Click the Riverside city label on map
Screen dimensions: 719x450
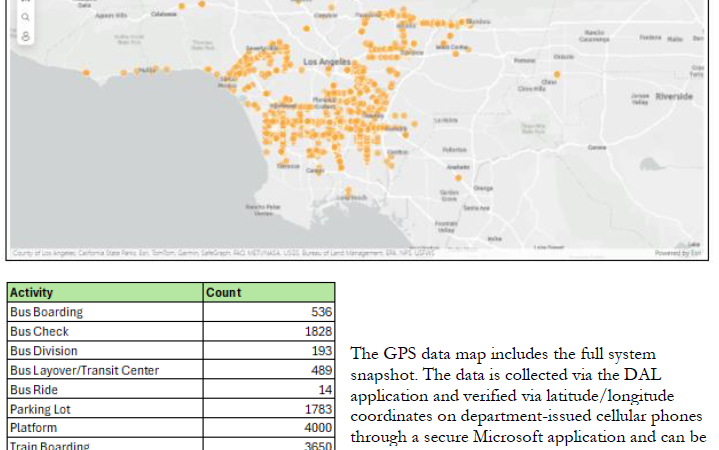[x=673, y=96]
